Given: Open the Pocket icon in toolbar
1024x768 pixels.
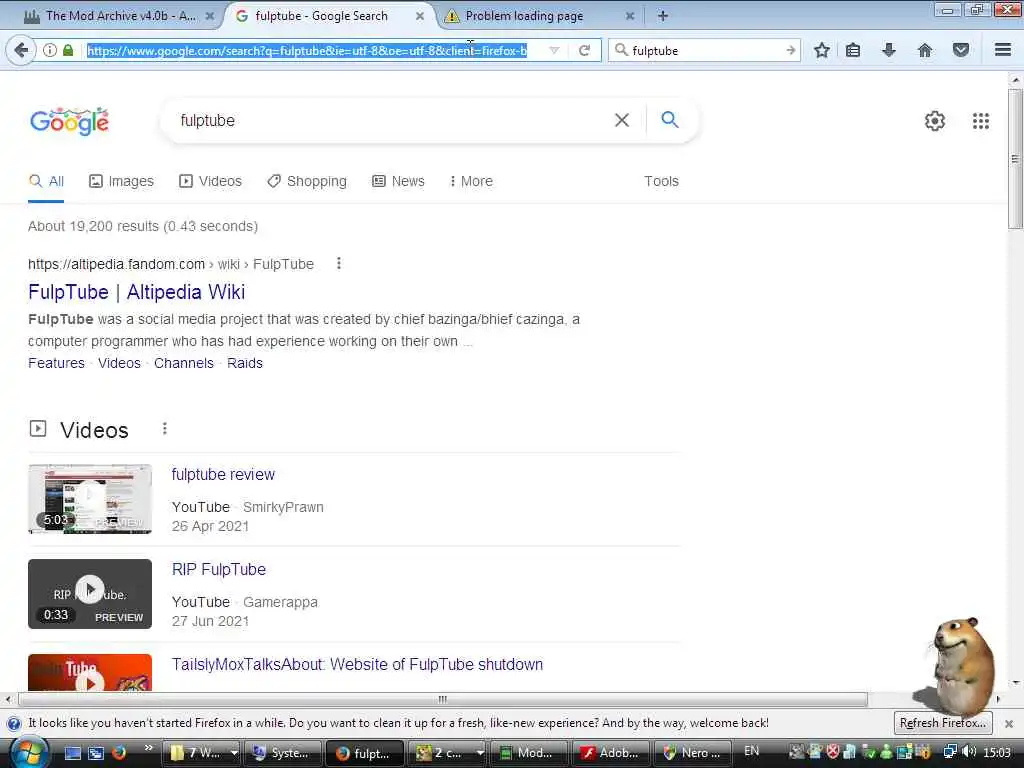Looking at the screenshot, I should tap(961, 50).
